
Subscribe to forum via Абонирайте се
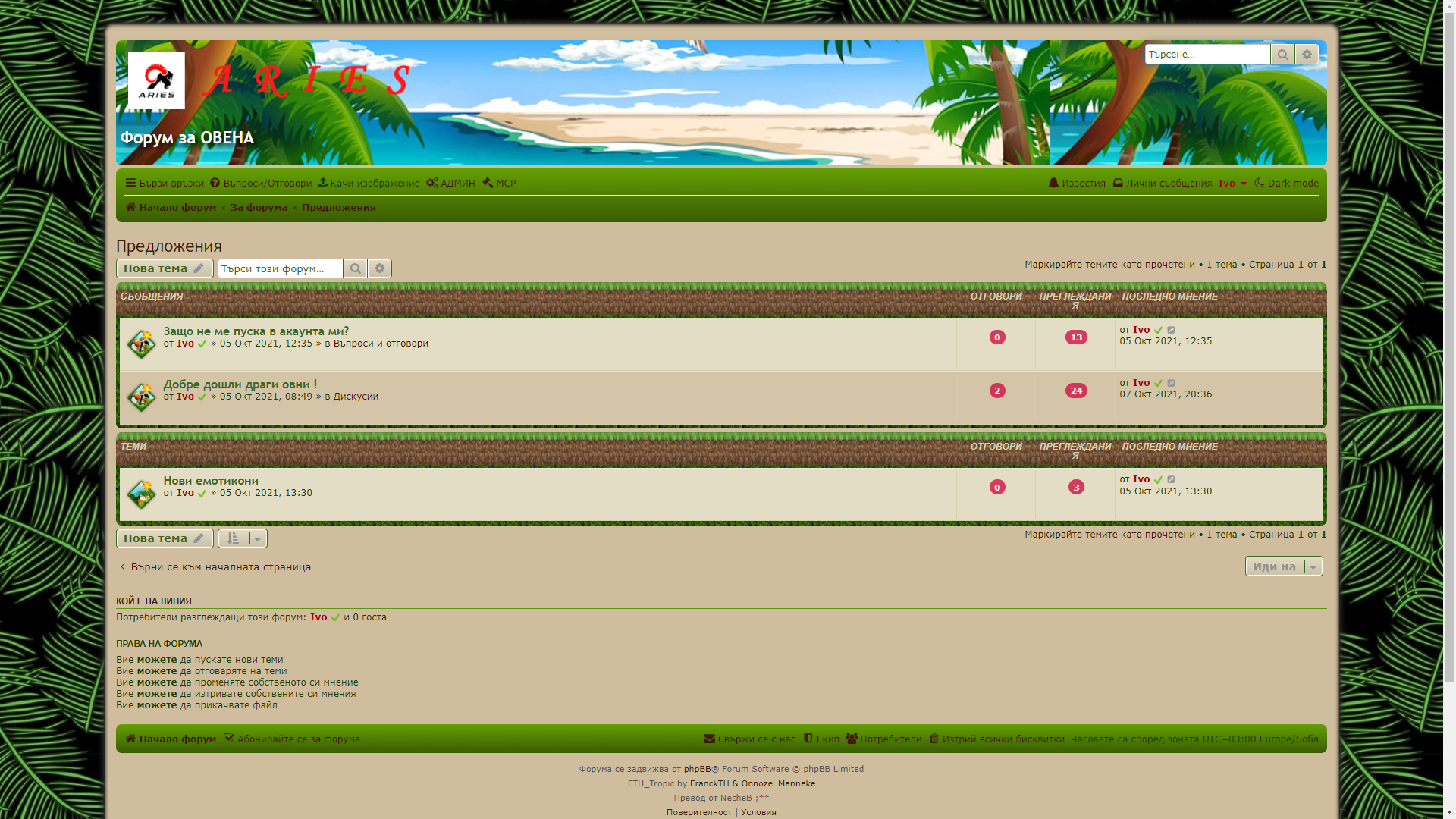(x=292, y=739)
